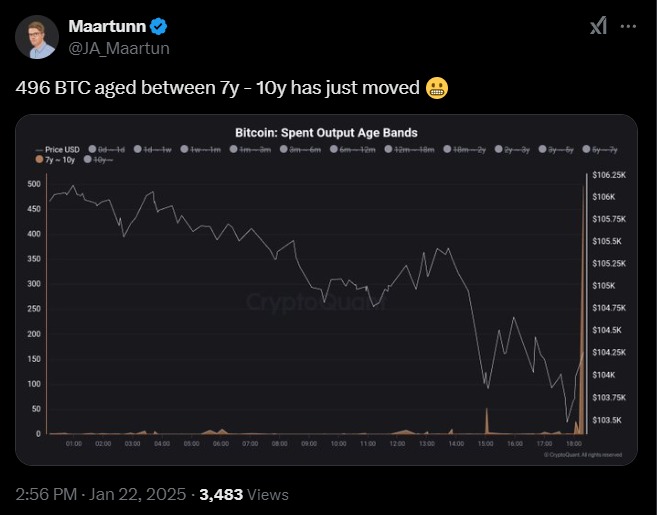Click the Maartunn display name

[107, 26]
